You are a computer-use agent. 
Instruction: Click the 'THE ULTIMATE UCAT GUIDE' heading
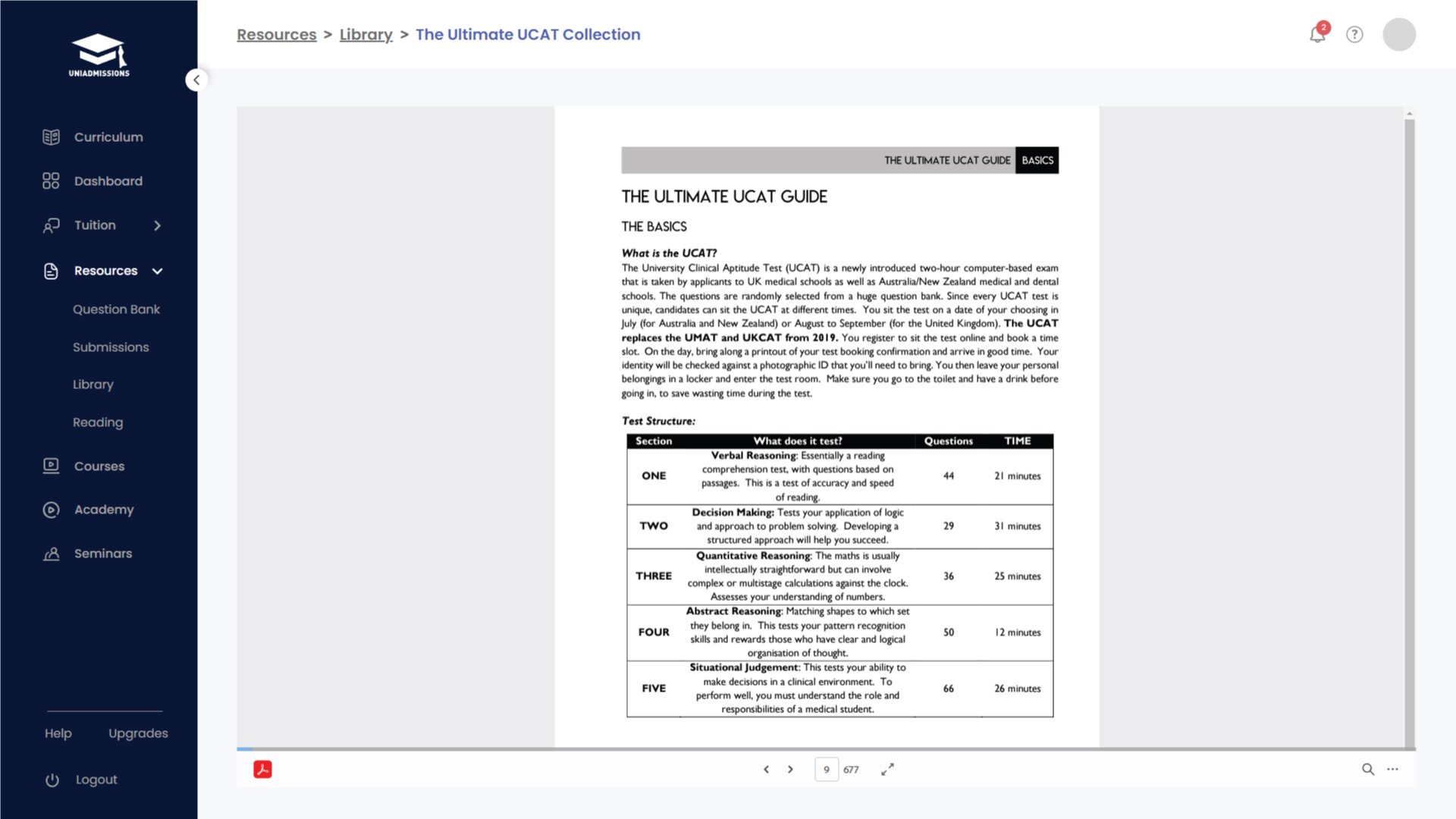click(724, 196)
